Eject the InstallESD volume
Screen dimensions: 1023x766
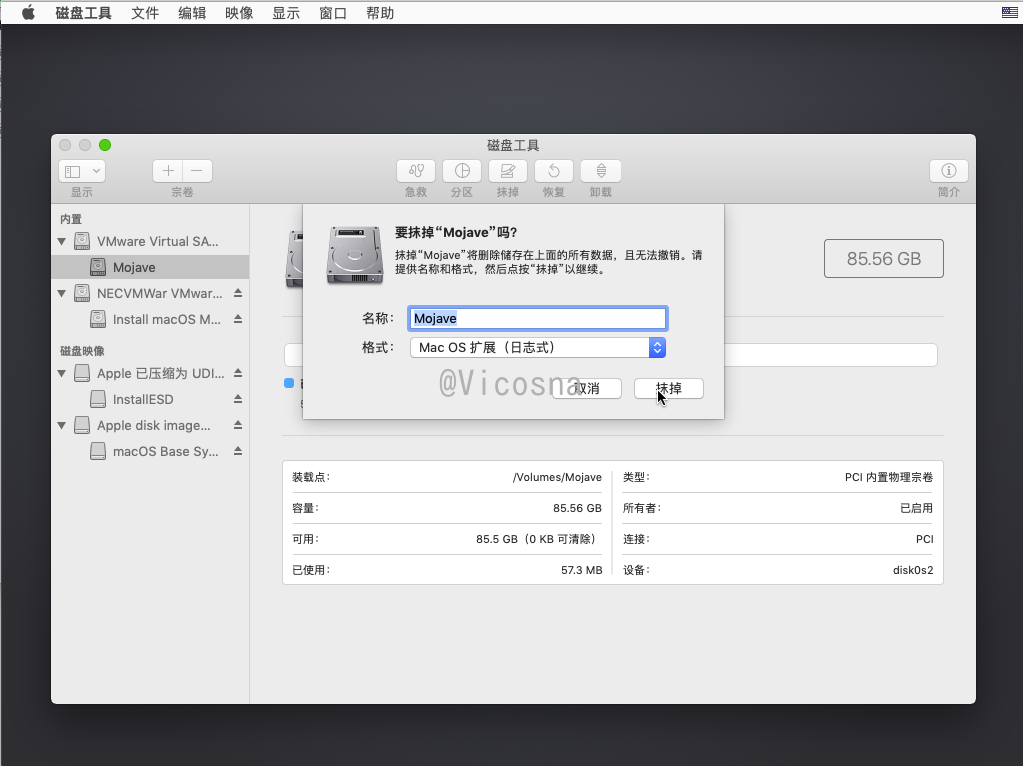[x=238, y=399]
